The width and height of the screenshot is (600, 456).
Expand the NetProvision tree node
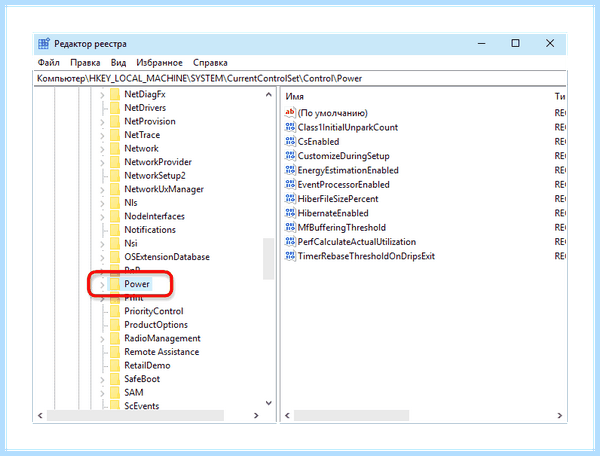click(x=102, y=122)
